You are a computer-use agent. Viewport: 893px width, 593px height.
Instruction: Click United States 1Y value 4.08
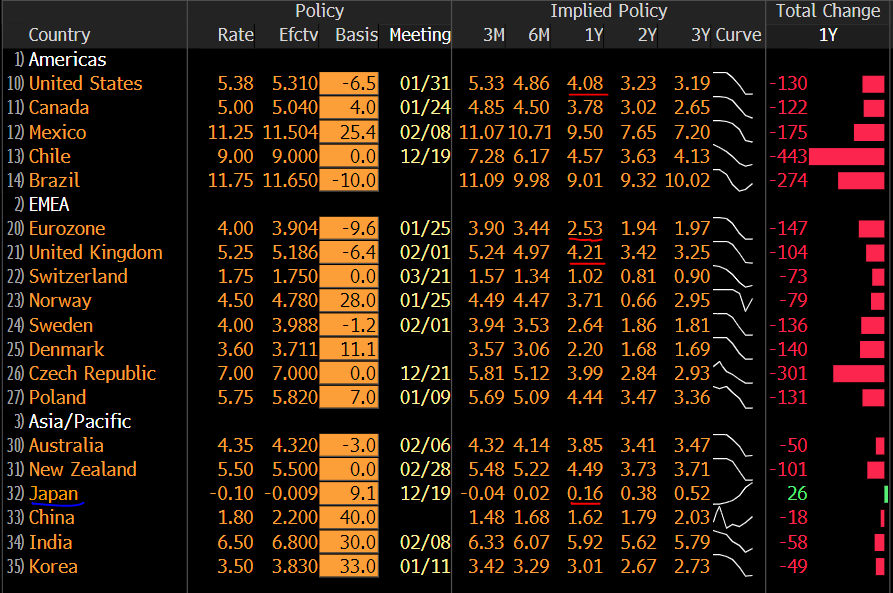pos(585,84)
